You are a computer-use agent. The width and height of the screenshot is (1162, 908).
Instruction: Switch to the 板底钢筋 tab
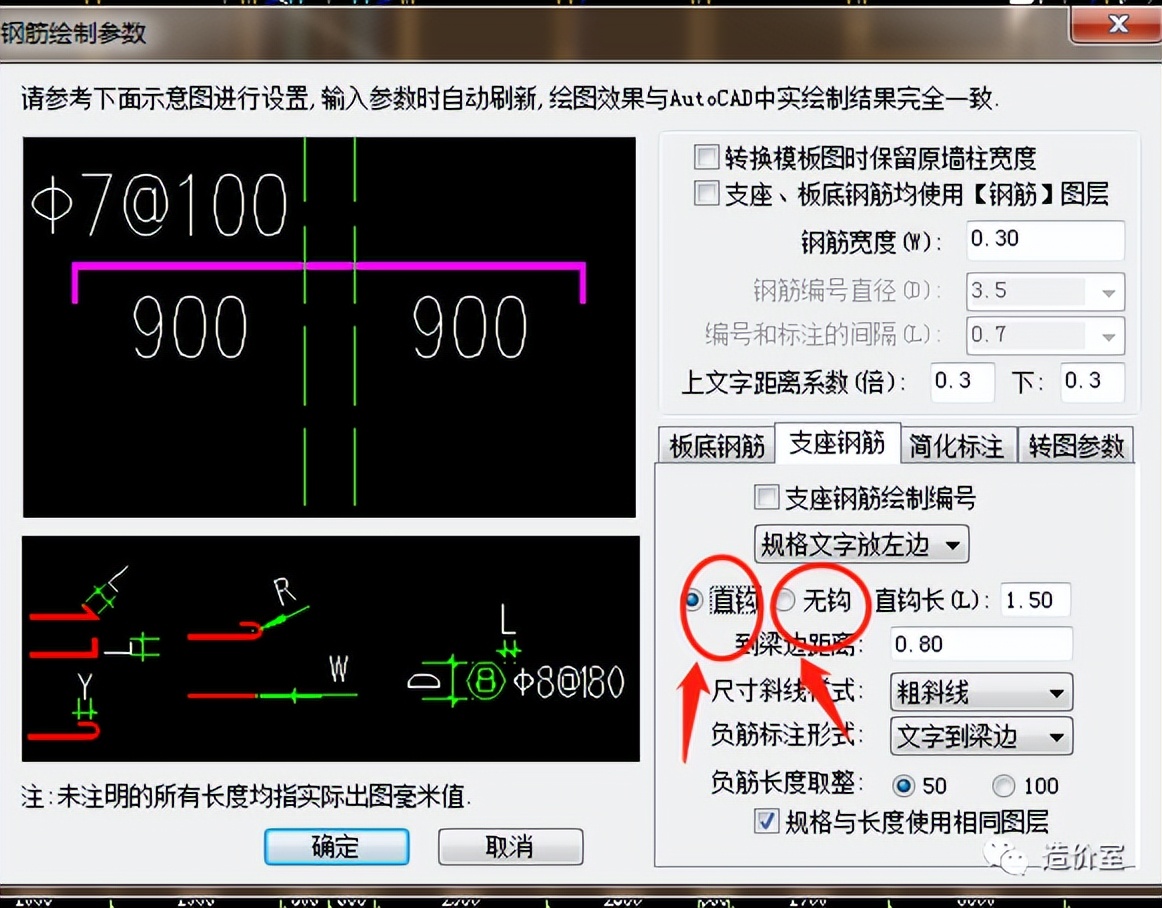716,445
